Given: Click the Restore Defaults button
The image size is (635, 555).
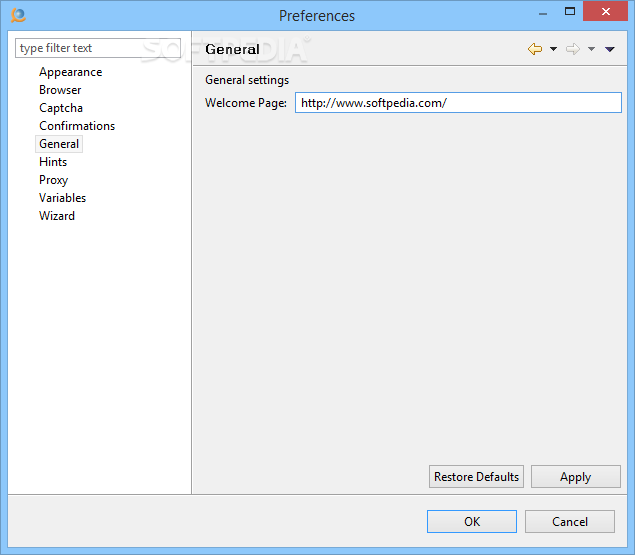Looking at the screenshot, I should [x=476, y=477].
